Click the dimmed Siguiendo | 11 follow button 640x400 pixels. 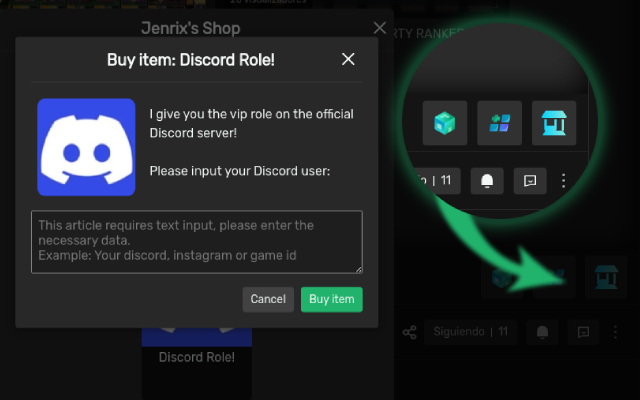(470, 331)
